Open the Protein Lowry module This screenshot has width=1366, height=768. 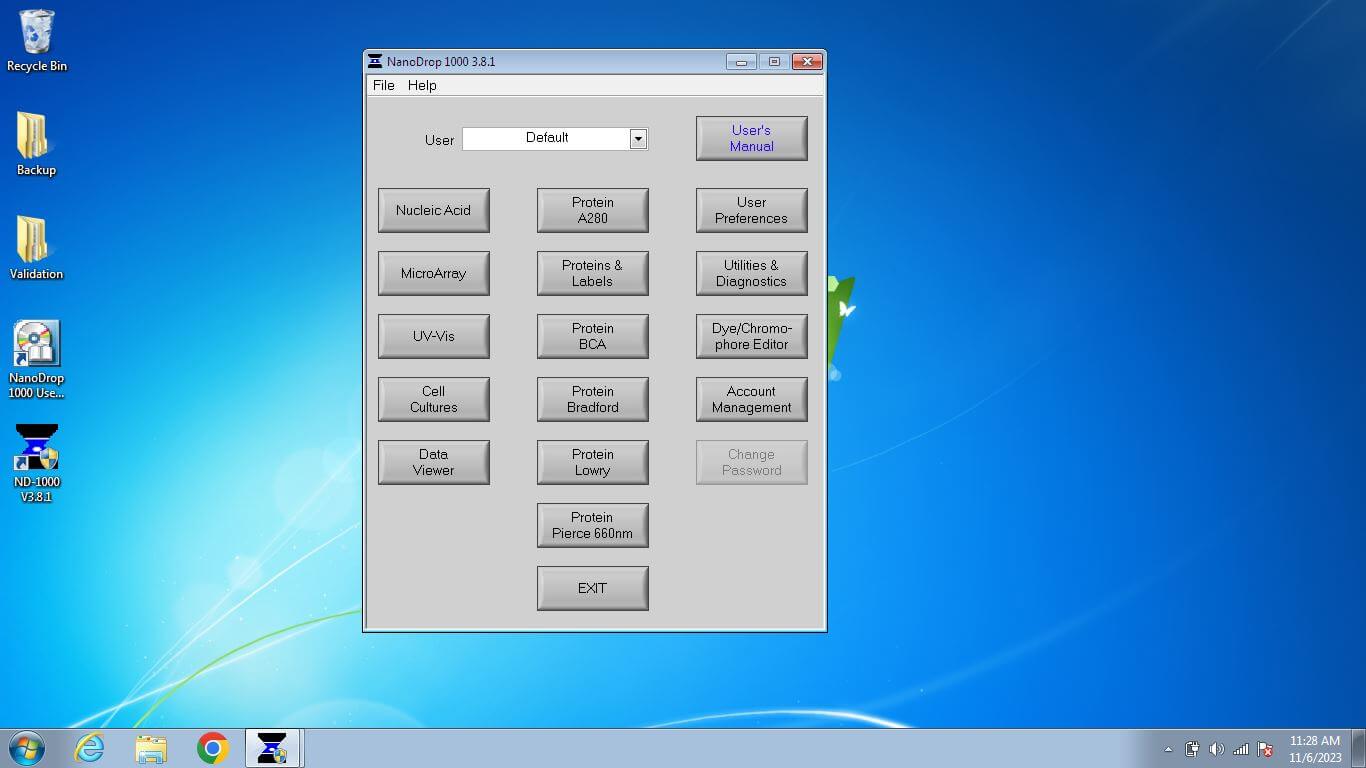point(593,462)
